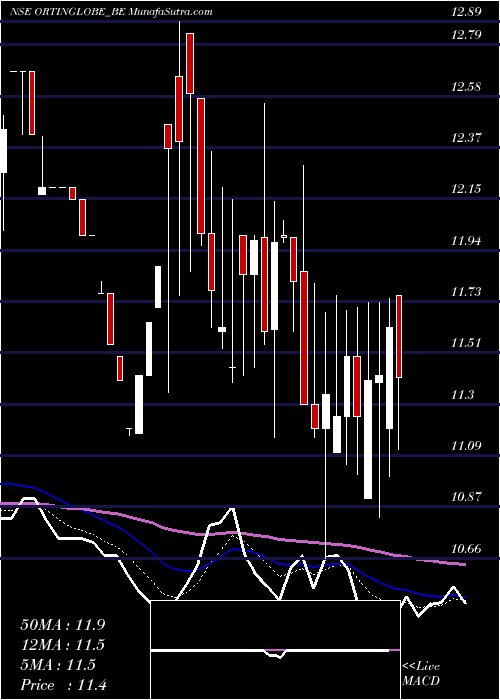Image resolution: width=500 pixels, height=700 pixels.
Task: Click the 12.79 price axis label
Action: tap(466, 34)
